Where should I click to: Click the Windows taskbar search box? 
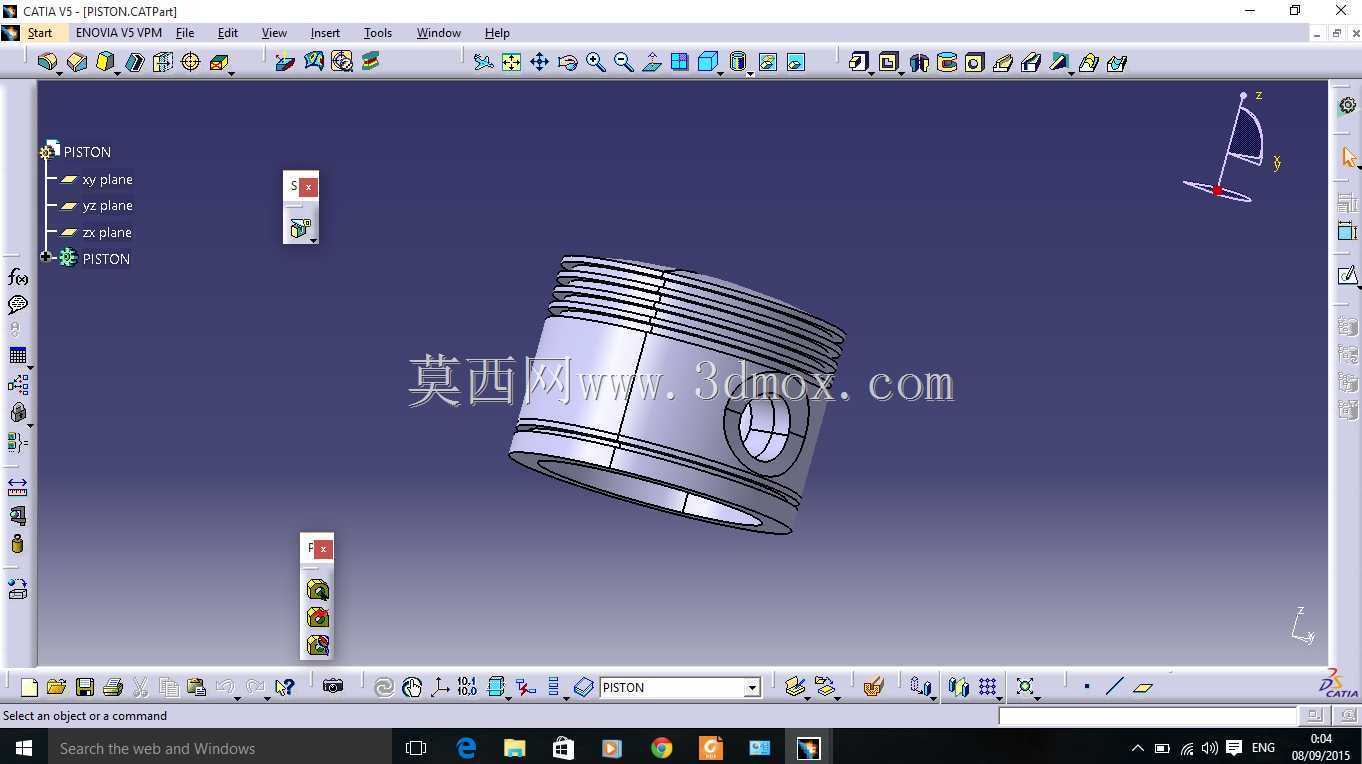pos(220,748)
